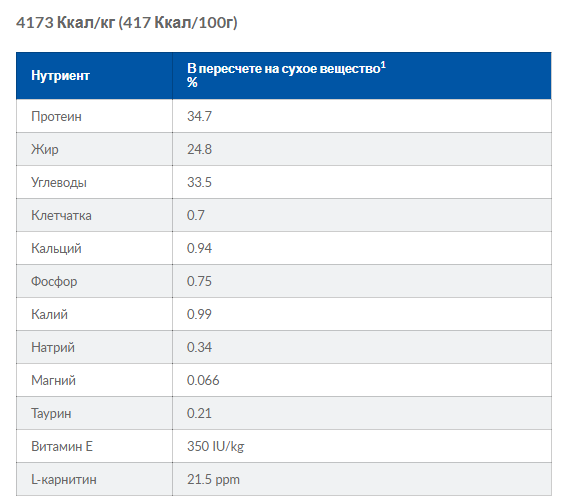This screenshot has height=504, width=561.
Task: Click the Натрий row label
Action: point(53,347)
